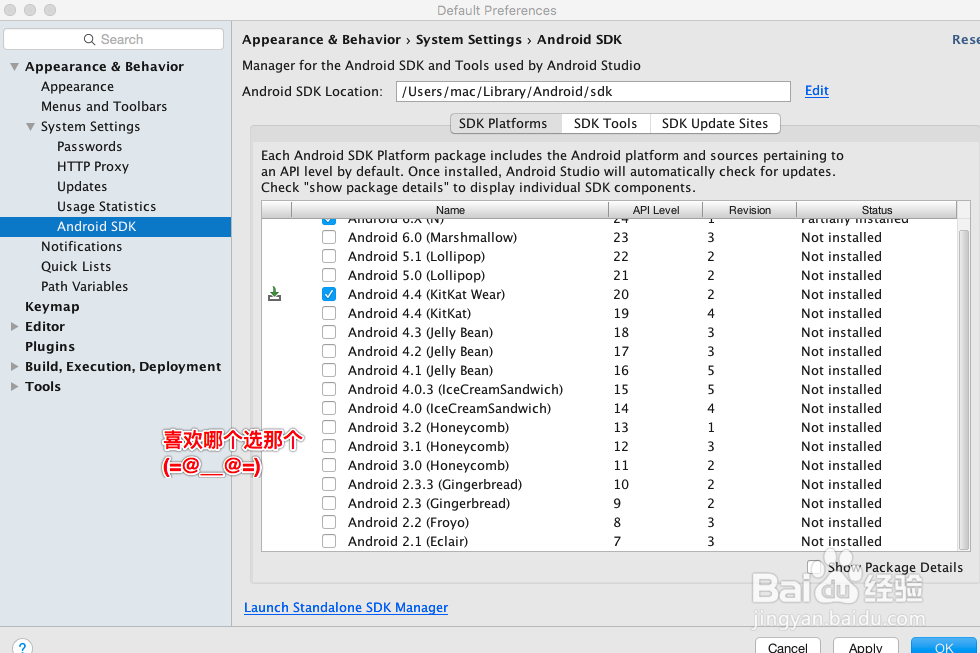Open Quick Lists settings
The image size is (980, 653).
(x=76, y=266)
